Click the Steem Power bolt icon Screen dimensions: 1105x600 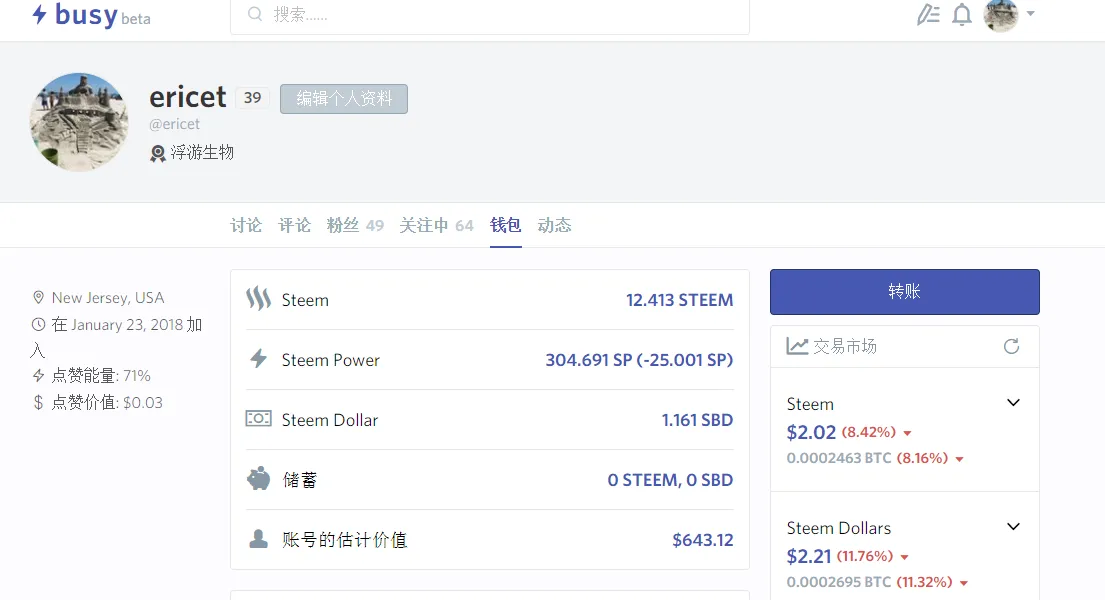tap(259, 359)
